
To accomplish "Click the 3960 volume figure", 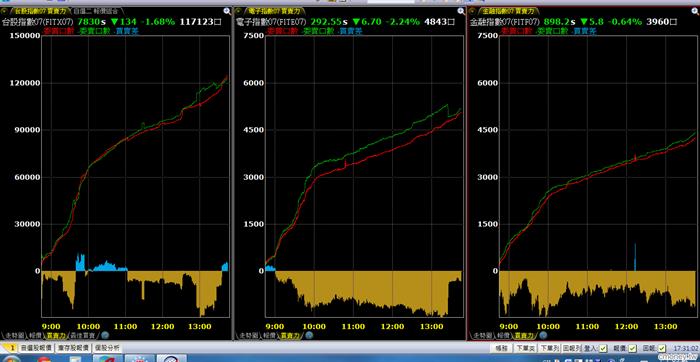I will coord(661,21).
